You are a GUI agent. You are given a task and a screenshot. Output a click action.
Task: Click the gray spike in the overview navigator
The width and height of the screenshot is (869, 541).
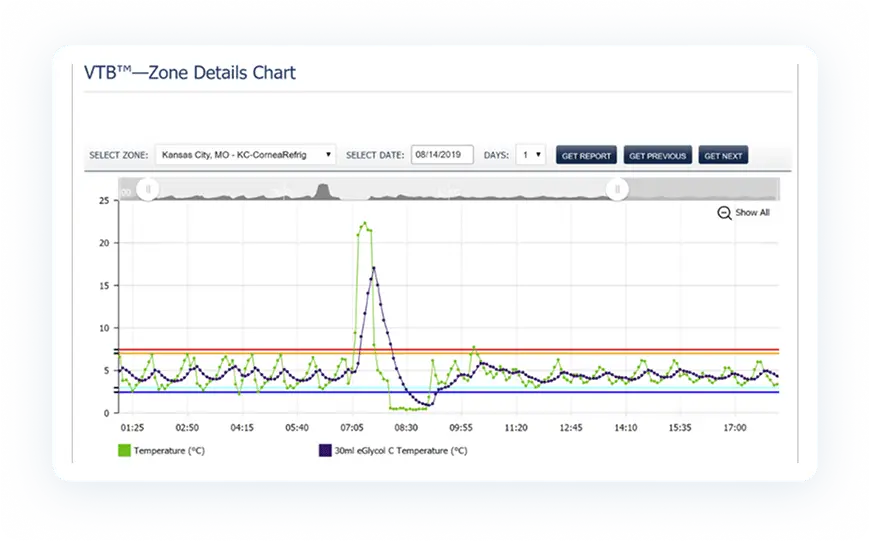click(323, 191)
